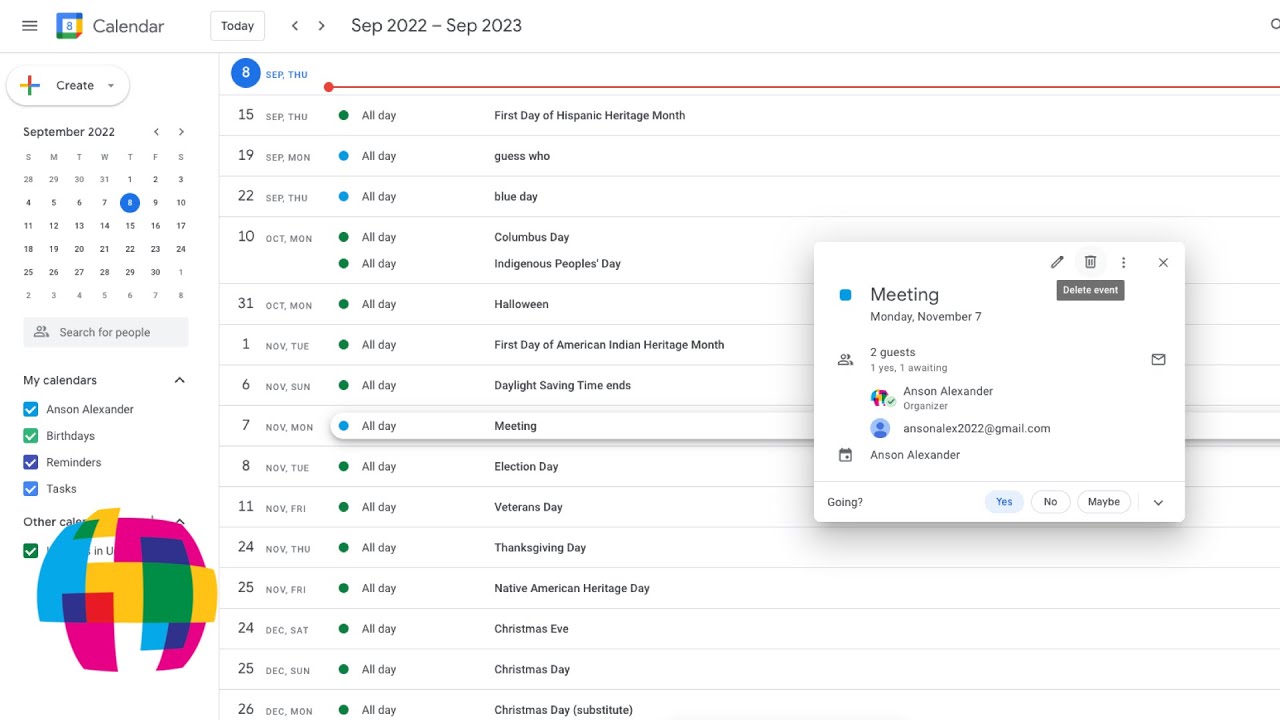The image size is (1280, 720).
Task: Go to previous period arrow in header
Action: 295,26
